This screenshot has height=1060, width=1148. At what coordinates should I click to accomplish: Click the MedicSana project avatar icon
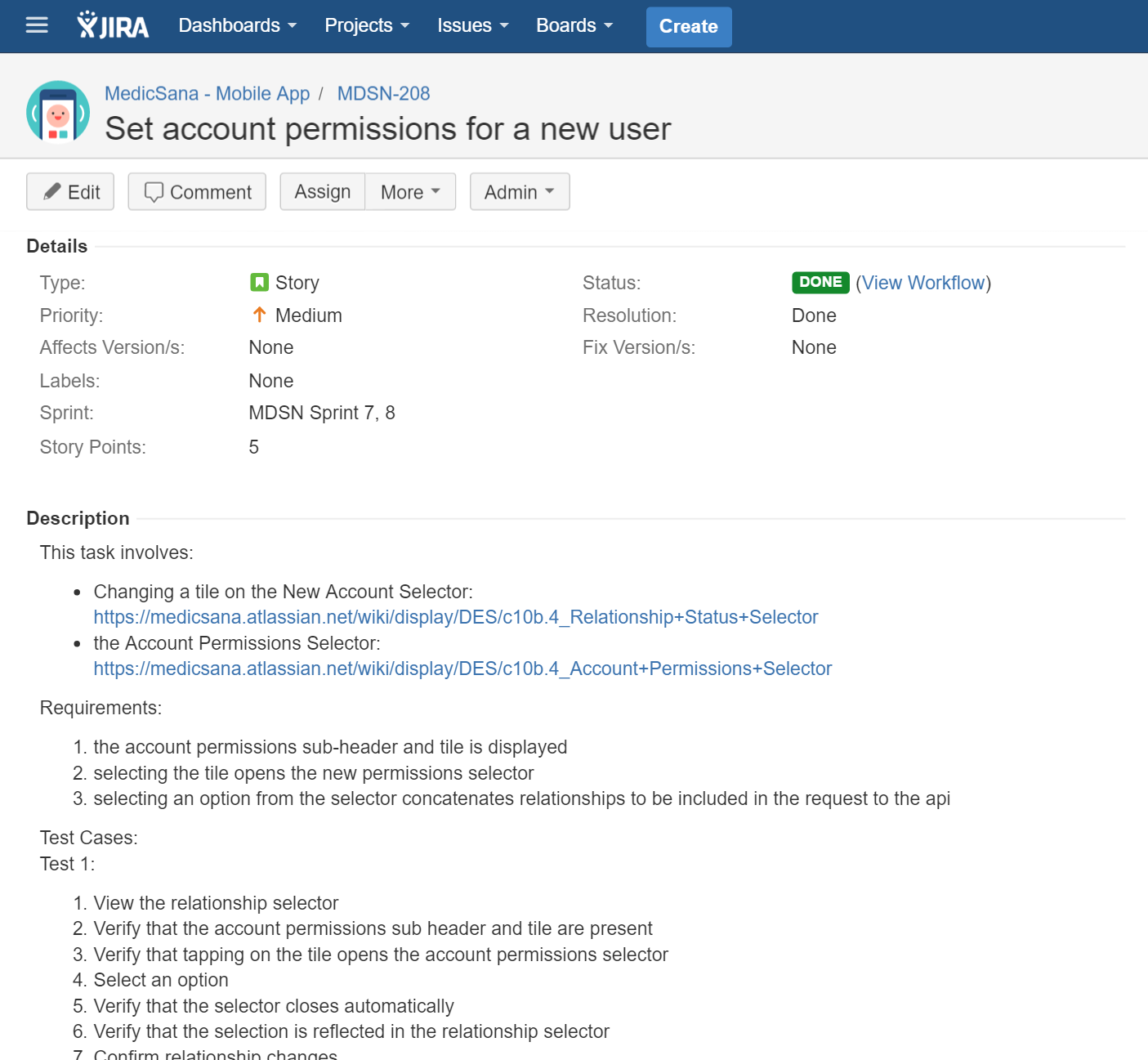[58, 112]
